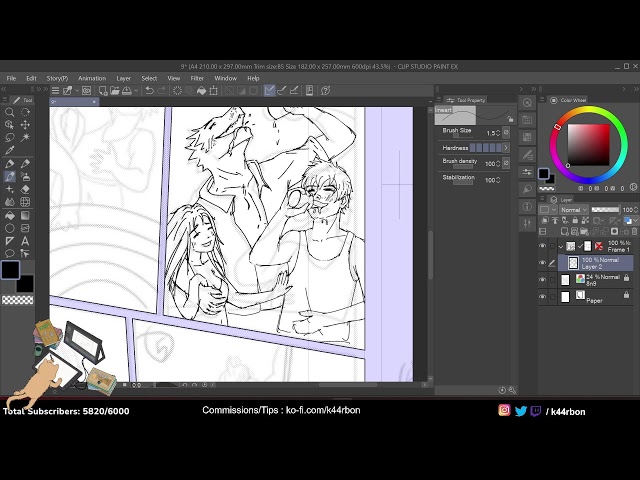Tick the checkbox beside Frame 1 layer

coord(553,246)
